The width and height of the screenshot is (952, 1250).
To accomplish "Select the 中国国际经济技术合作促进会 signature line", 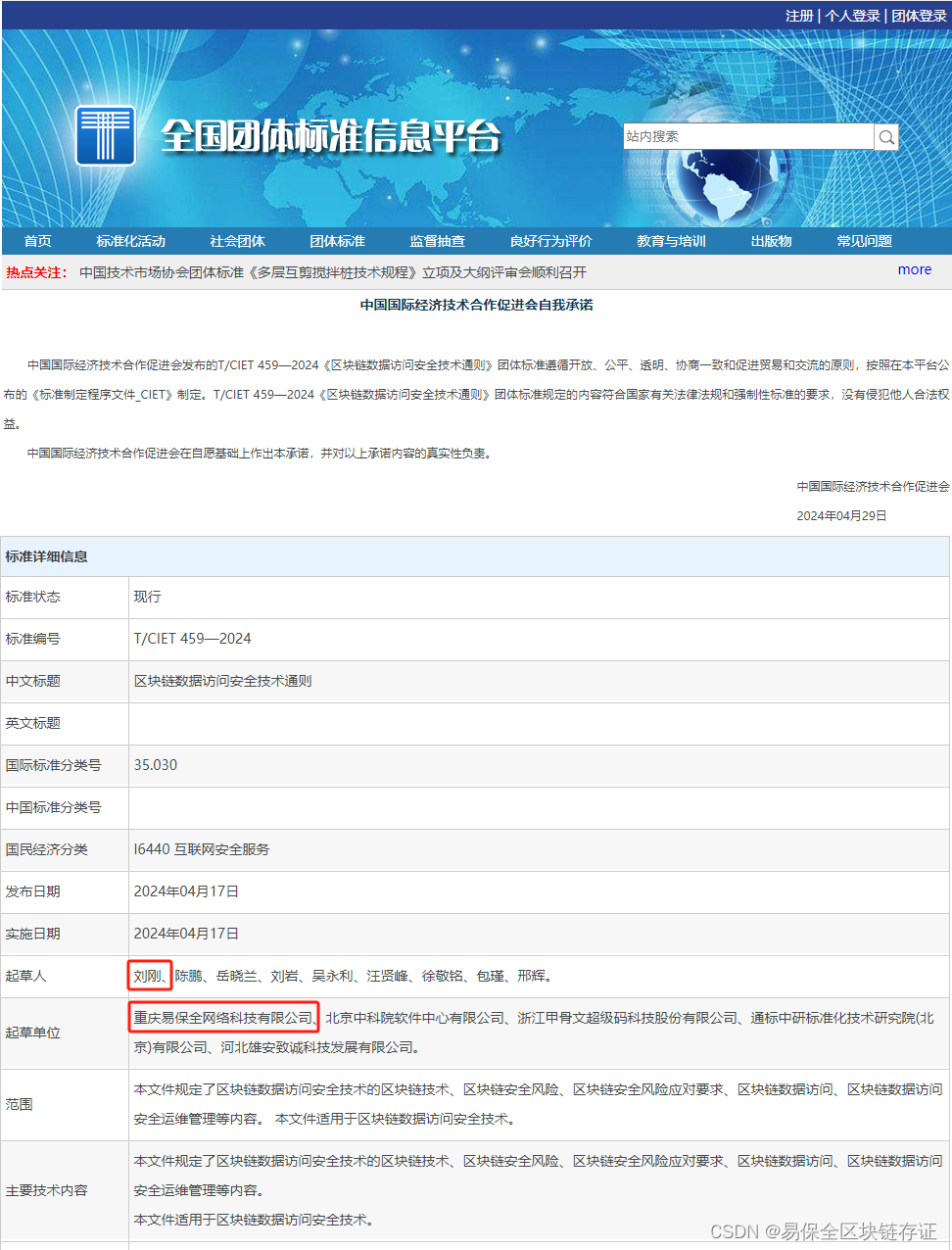I will pyautogui.click(x=873, y=486).
